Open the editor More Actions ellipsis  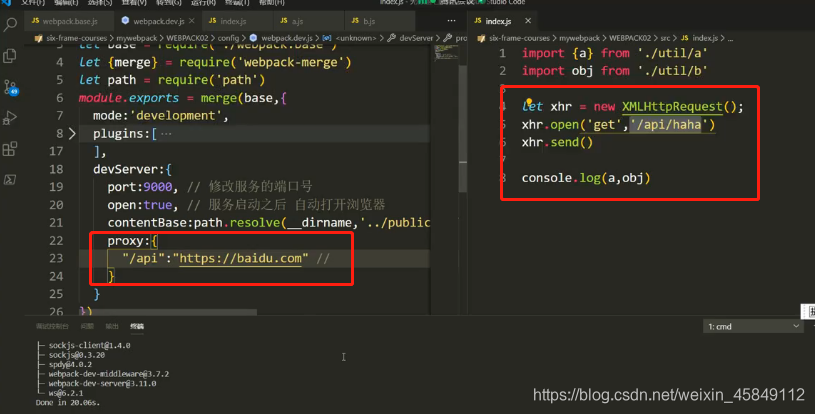coord(451,21)
